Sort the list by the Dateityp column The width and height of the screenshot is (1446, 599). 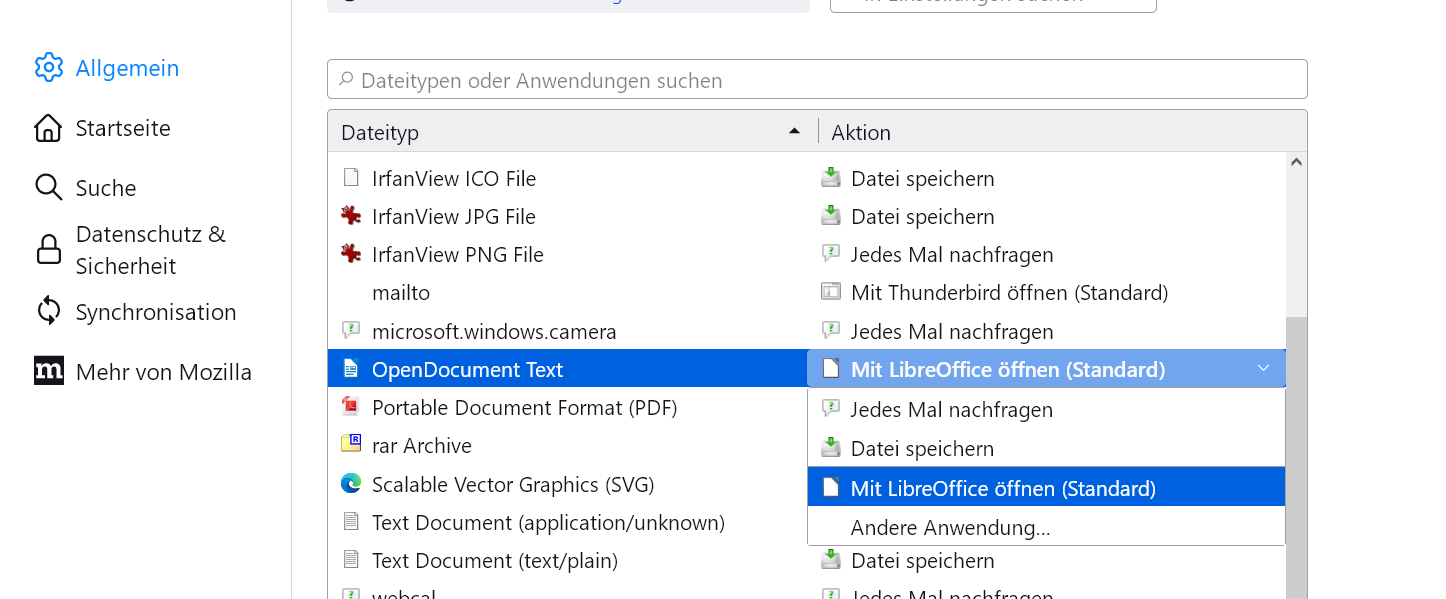pos(572,132)
